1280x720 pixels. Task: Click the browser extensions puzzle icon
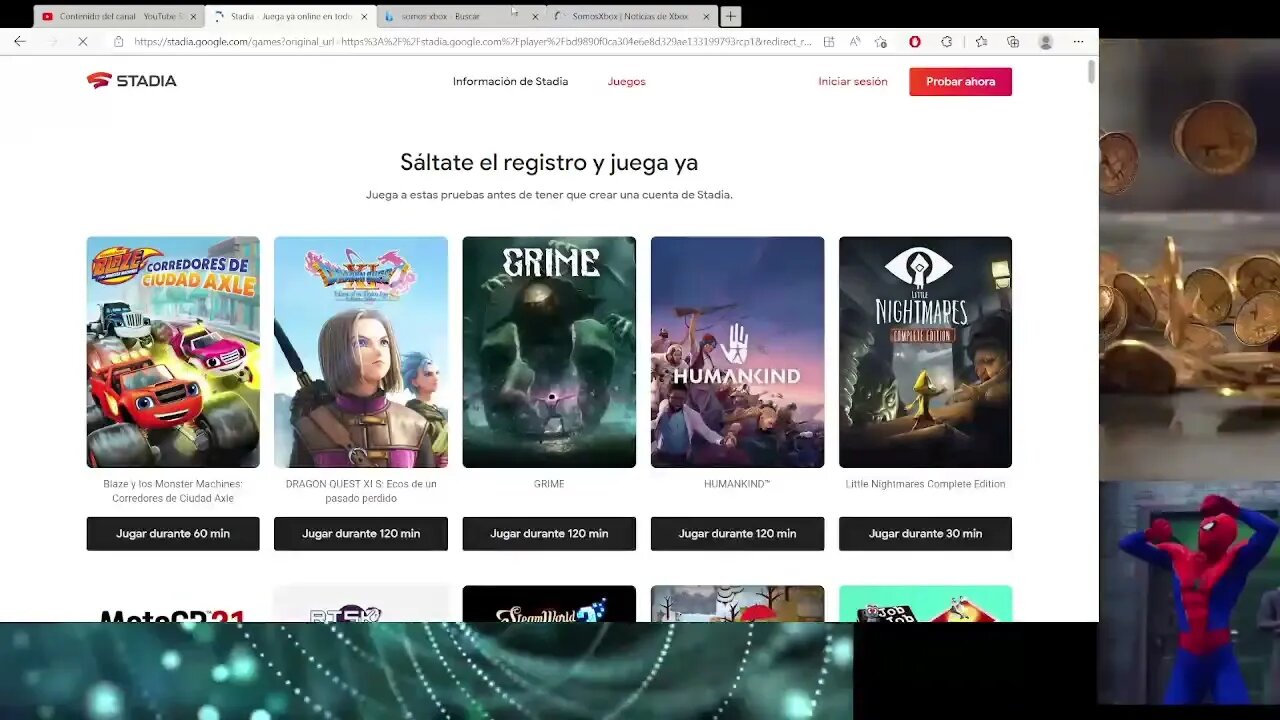[947, 42]
